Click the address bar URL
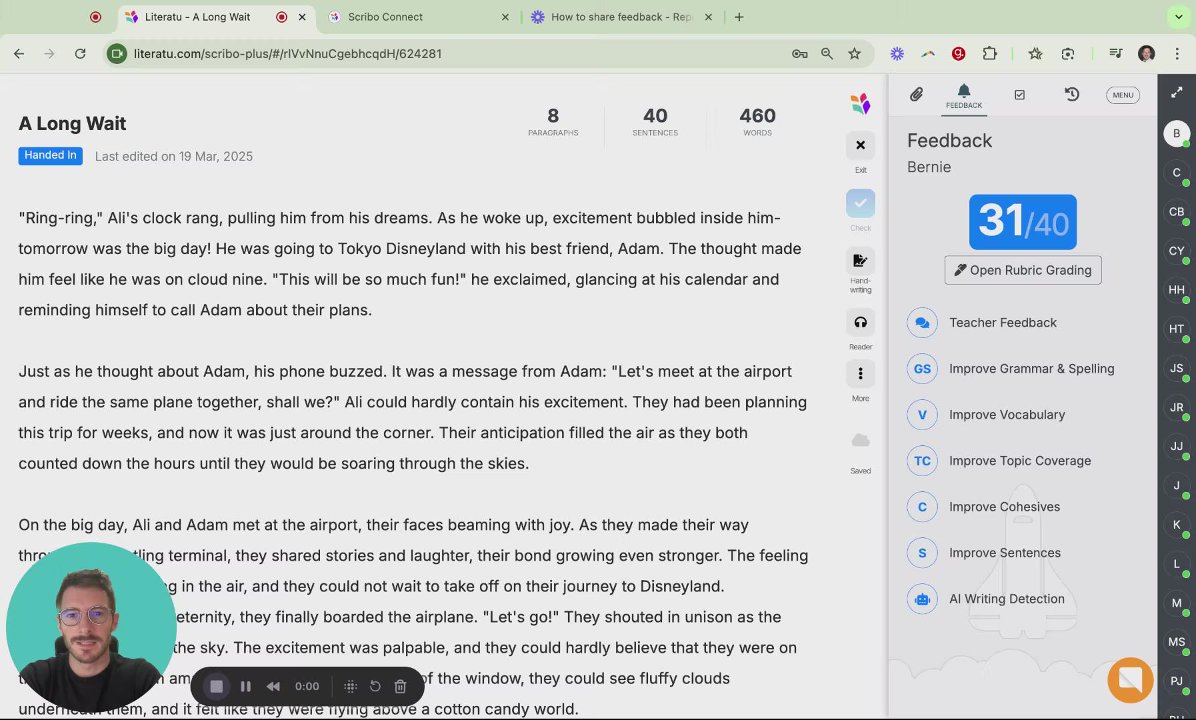The height and width of the screenshot is (720, 1196). [288, 53]
